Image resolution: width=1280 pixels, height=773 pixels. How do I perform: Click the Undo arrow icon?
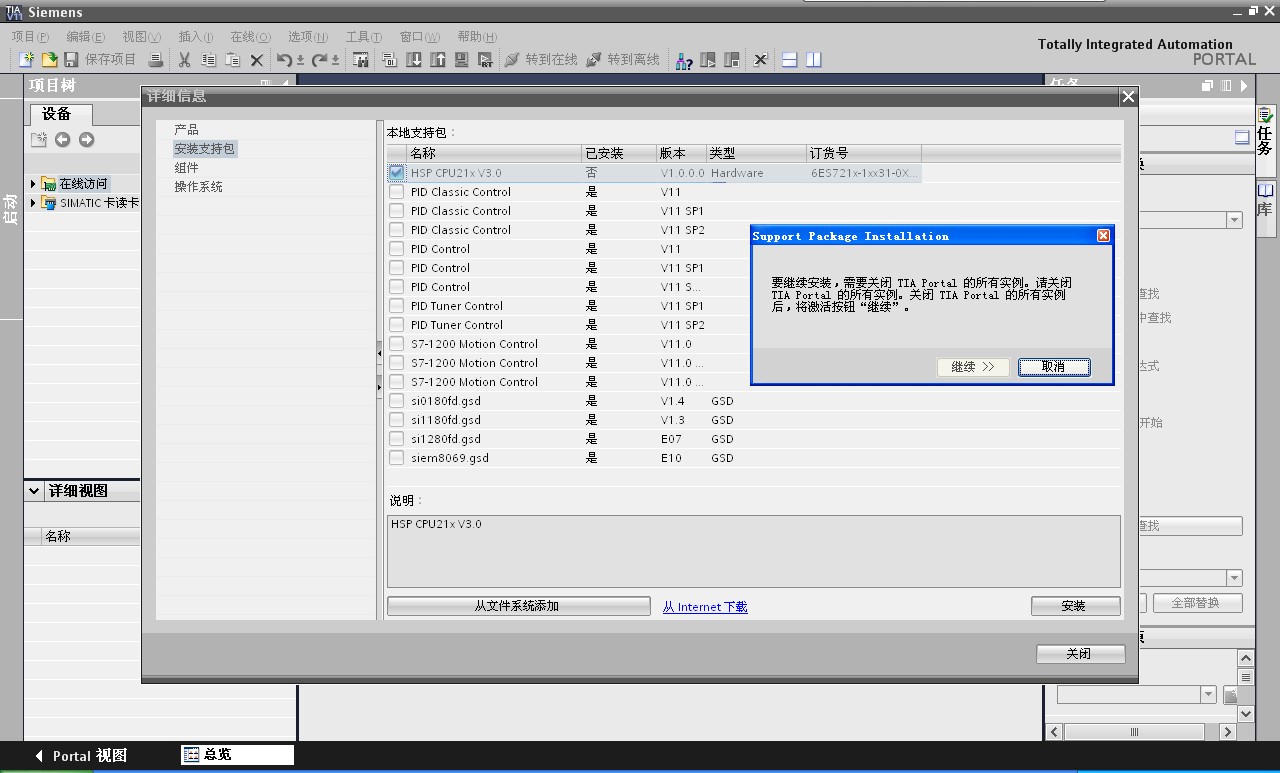point(285,60)
